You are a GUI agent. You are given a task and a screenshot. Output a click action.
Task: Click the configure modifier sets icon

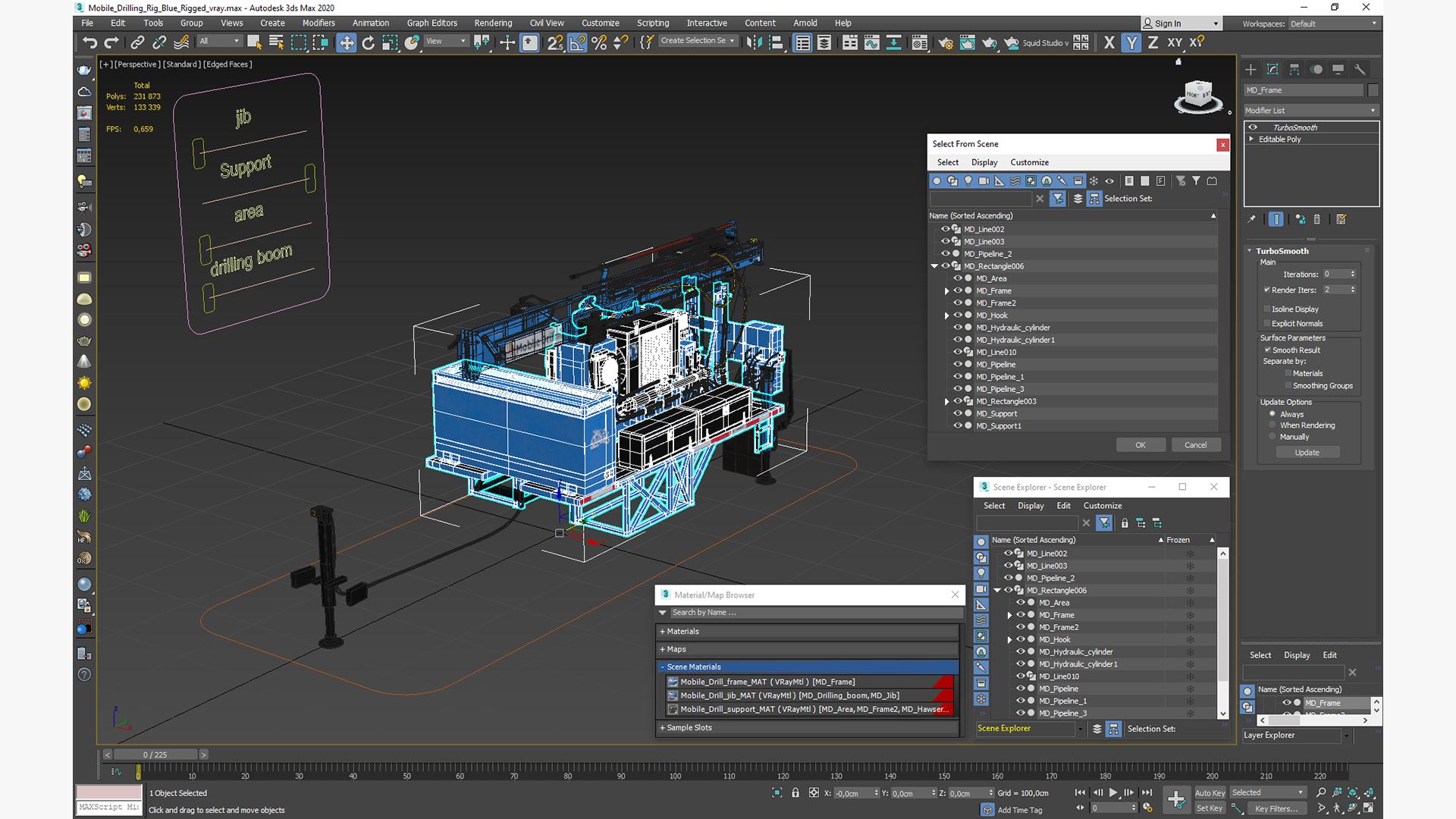coord(1341,219)
